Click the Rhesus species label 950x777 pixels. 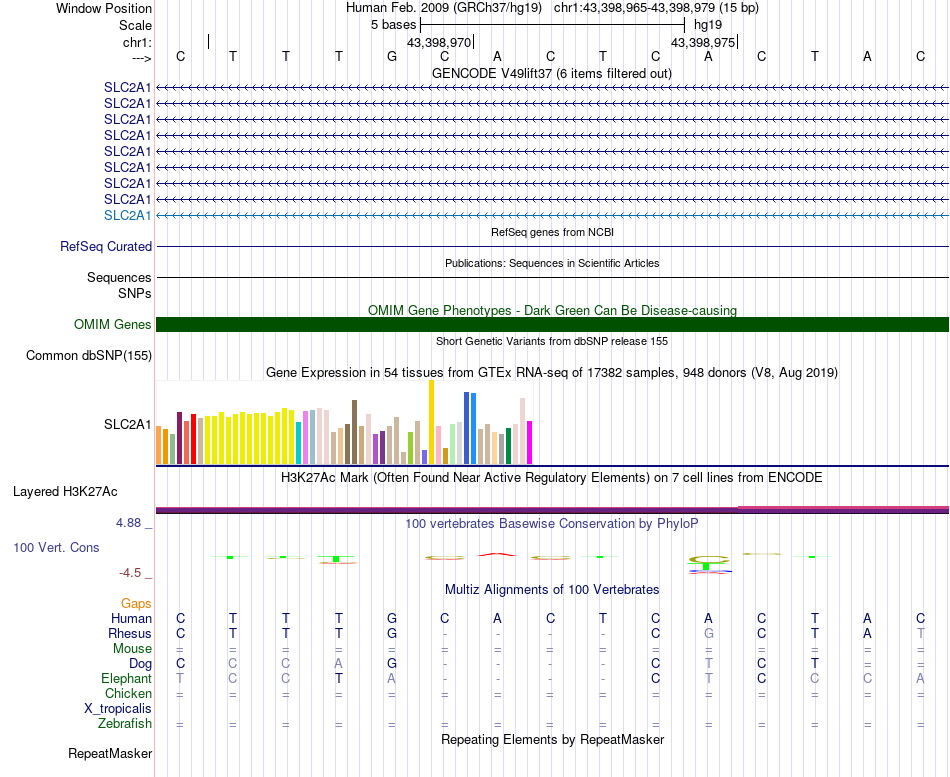click(130, 633)
